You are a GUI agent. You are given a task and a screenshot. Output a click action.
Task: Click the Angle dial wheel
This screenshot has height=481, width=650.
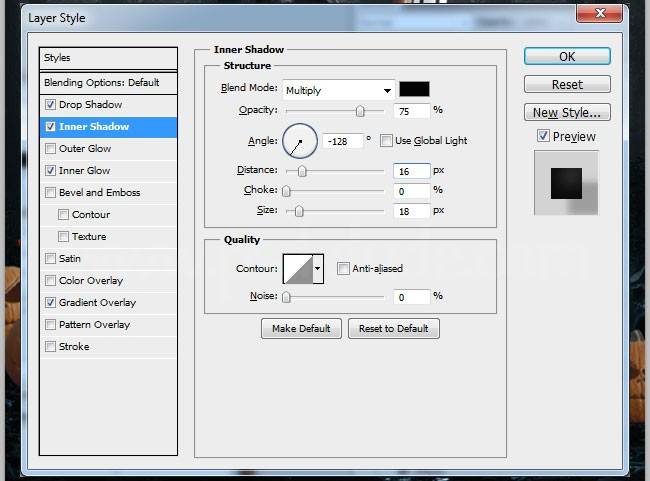[x=300, y=141]
